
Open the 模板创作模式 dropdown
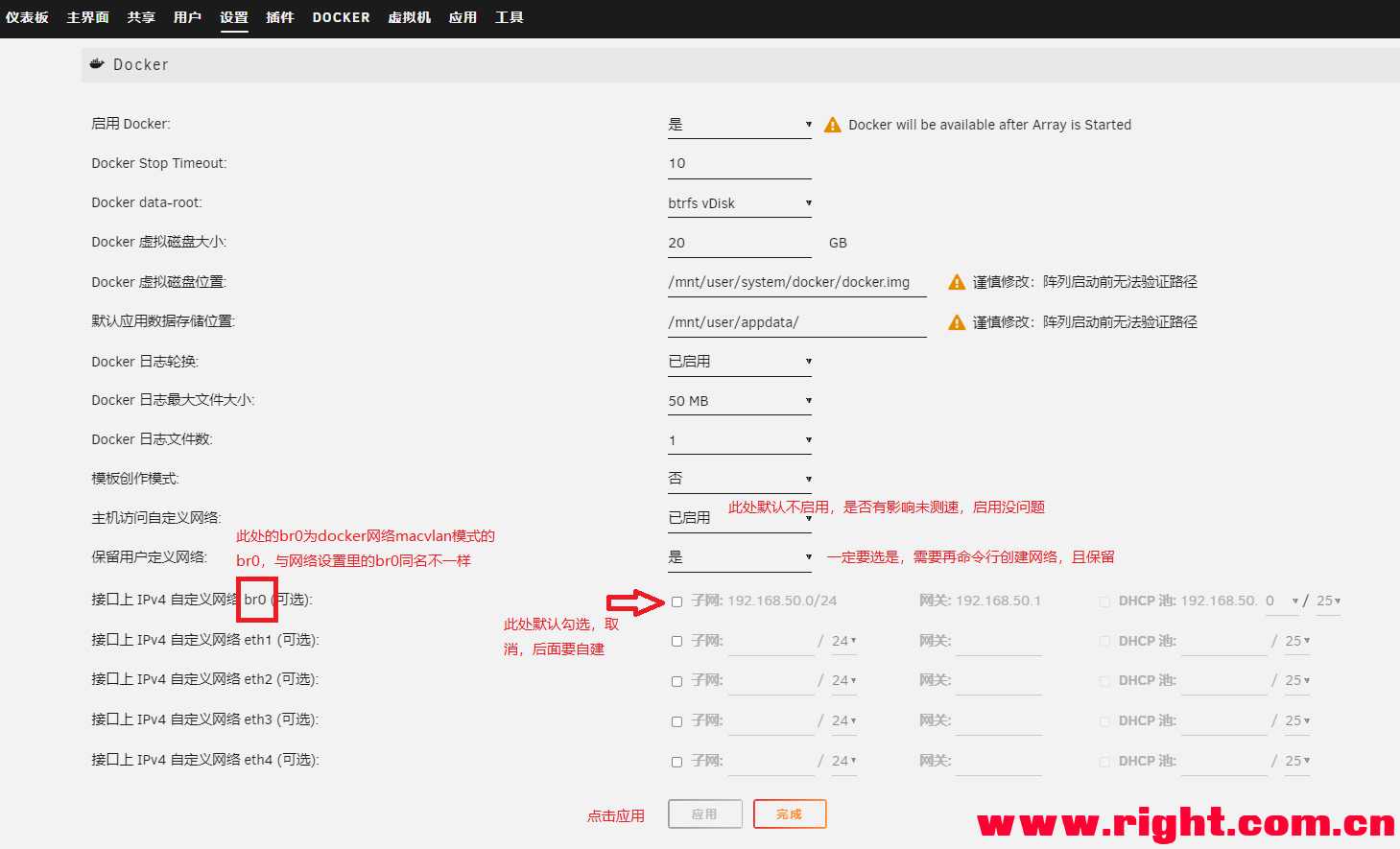pos(740,479)
